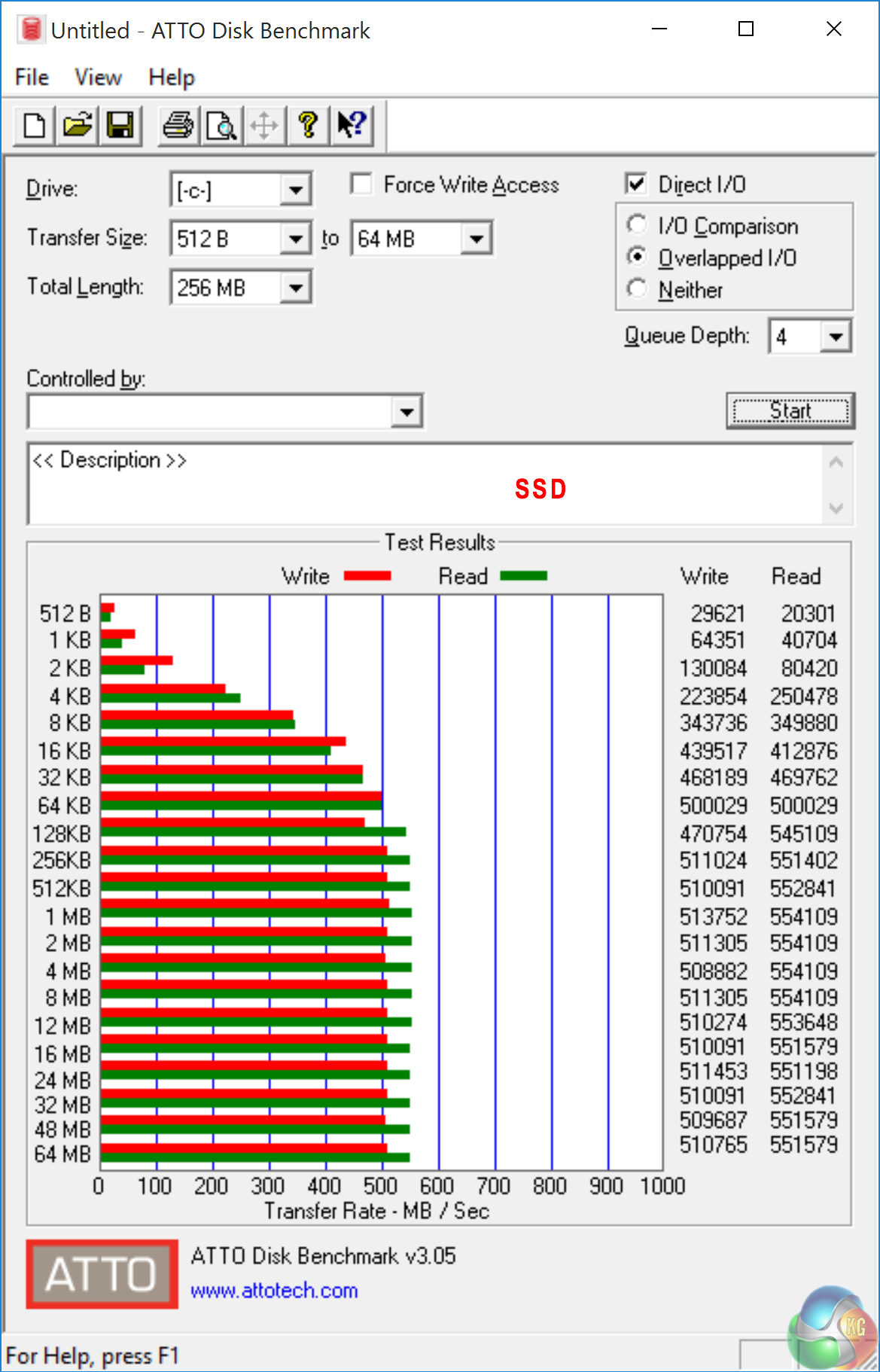Expand the Controlled by dropdown
Image resolution: width=880 pixels, height=1372 pixels.
[x=407, y=412]
